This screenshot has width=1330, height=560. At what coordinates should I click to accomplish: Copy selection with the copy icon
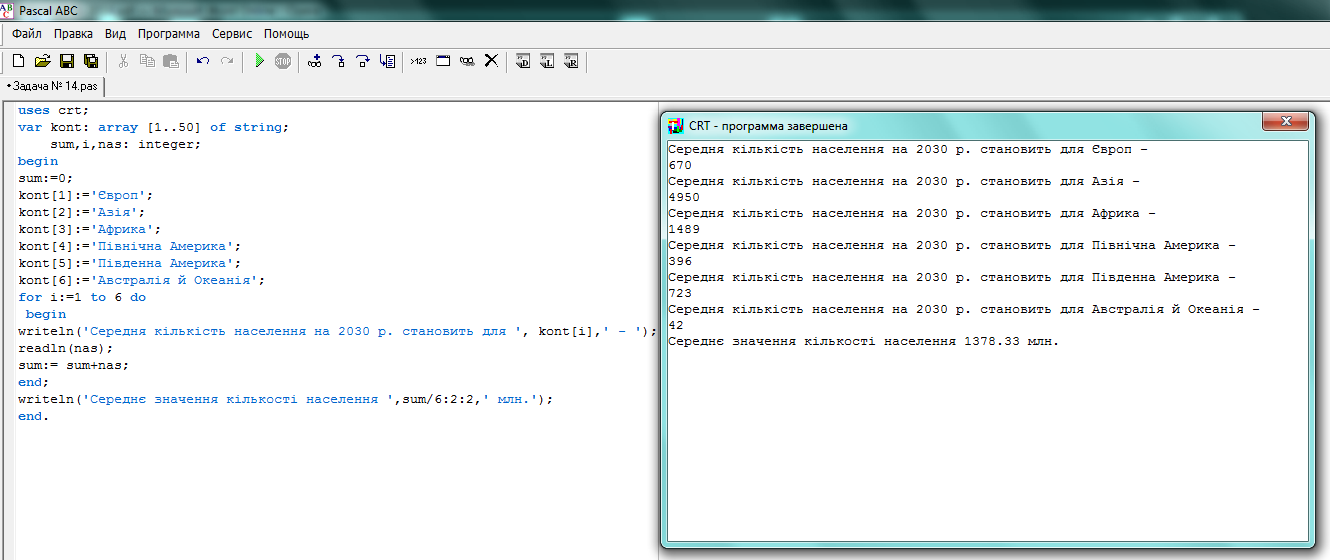[x=147, y=61]
